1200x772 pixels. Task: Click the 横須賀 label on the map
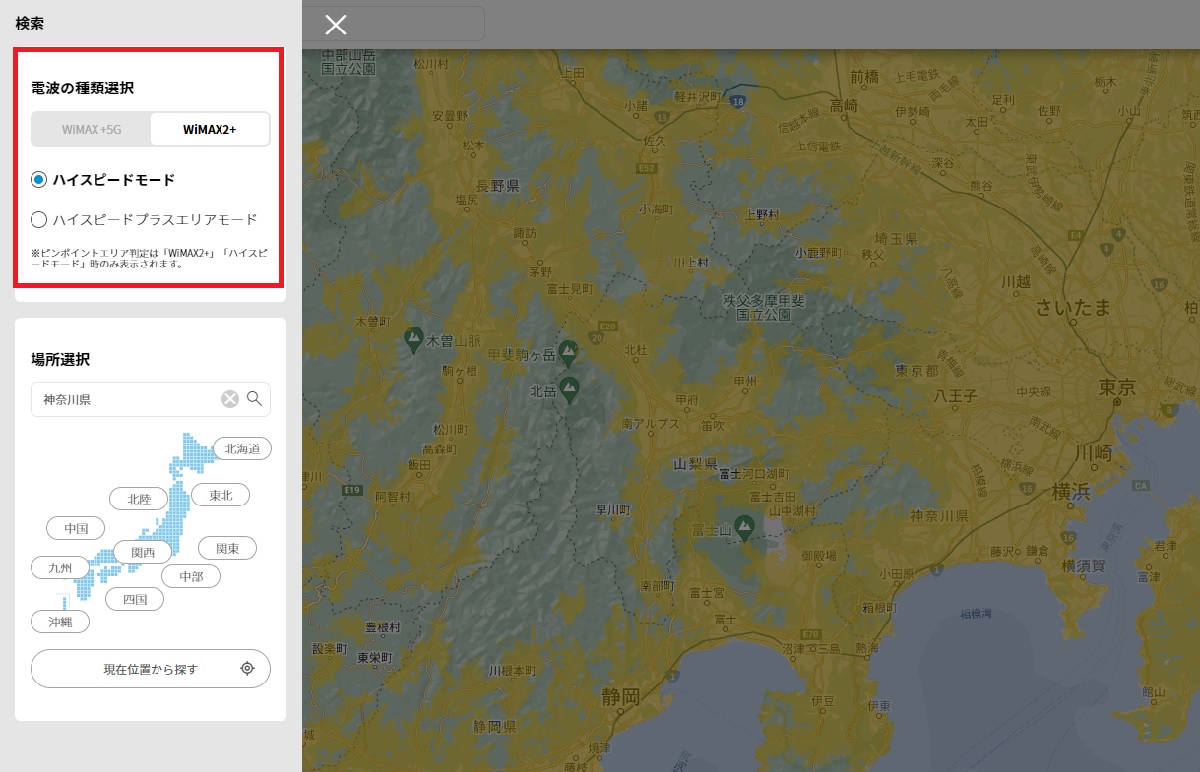pos(1083,565)
